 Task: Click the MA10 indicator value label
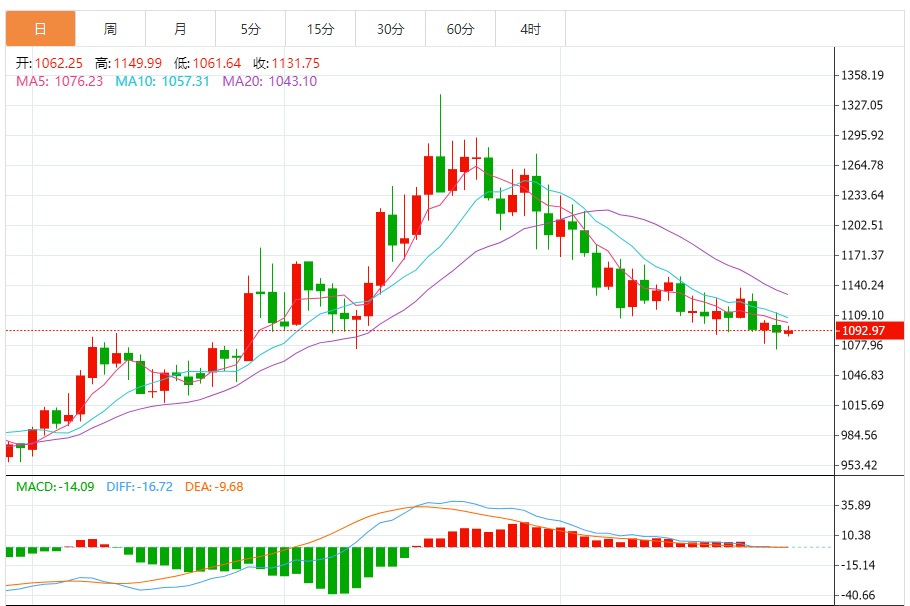pos(162,81)
